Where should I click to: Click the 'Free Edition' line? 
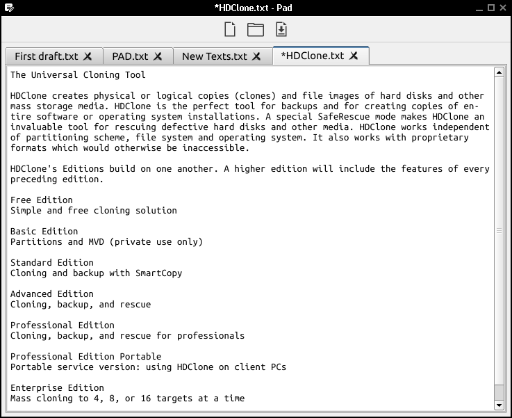(x=41, y=200)
